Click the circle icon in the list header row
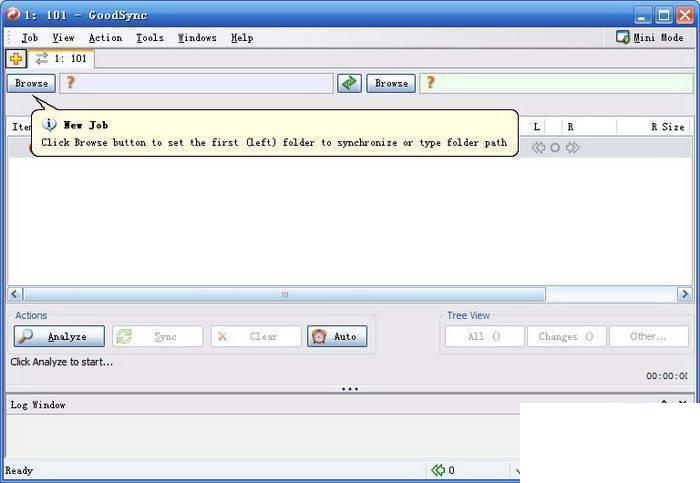The width and height of the screenshot is (700, 483). [555, 148]
